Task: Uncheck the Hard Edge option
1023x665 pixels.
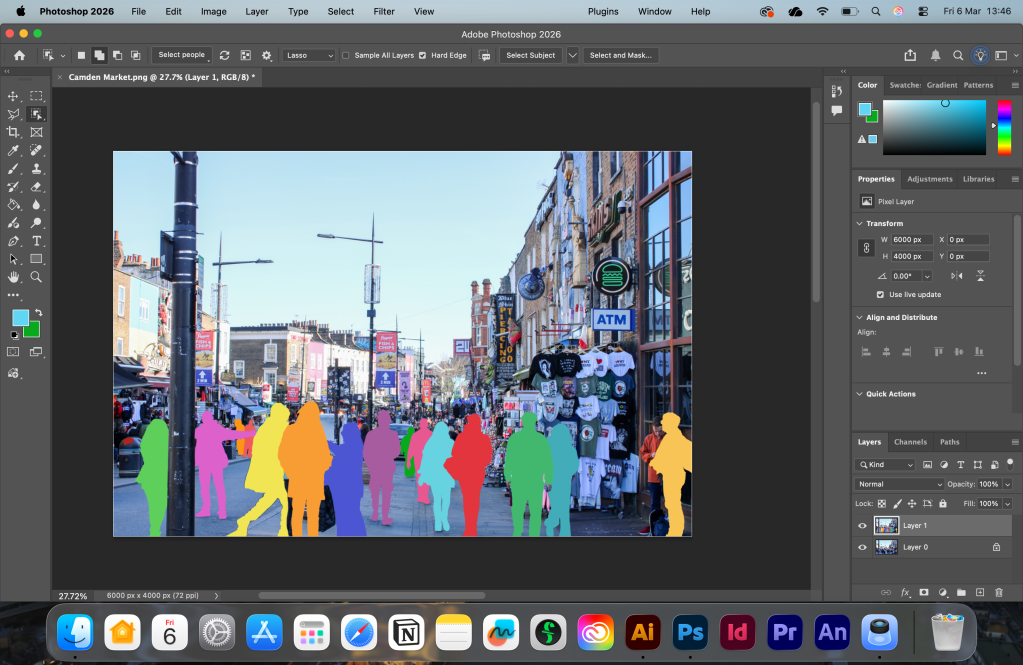Action: [422, 55]
